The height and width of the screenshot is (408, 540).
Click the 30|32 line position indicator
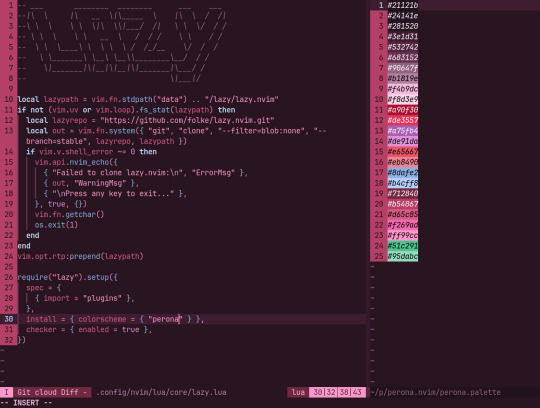tap(324, 392)
